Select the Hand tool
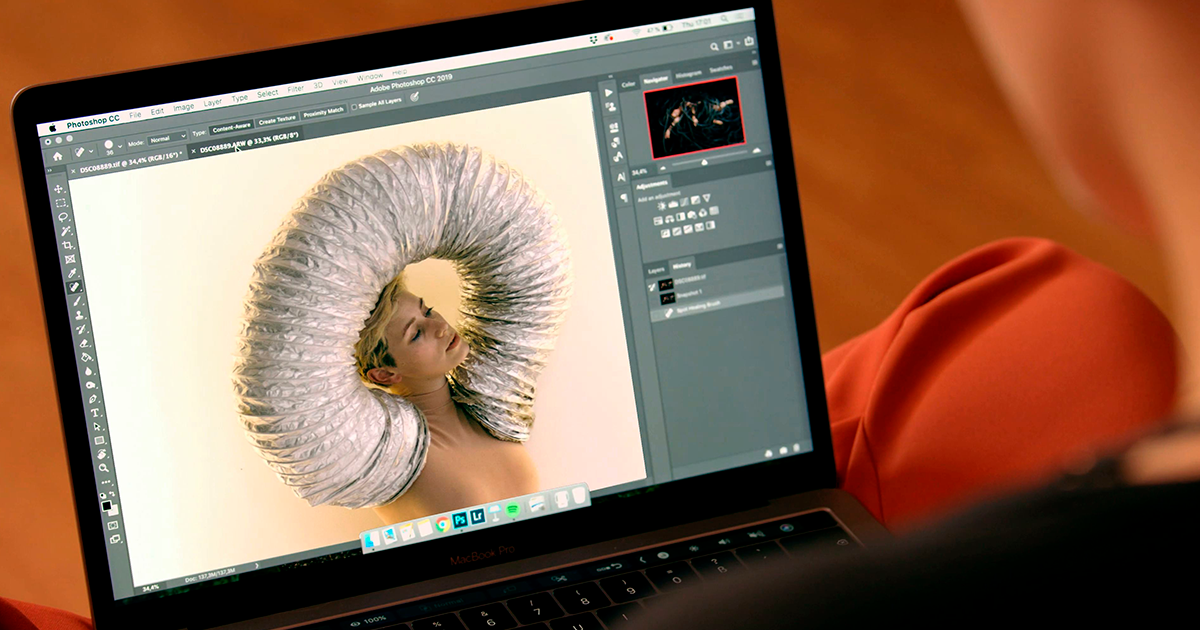The width and height of the screenshot is (1200, 630). [102, 454]
